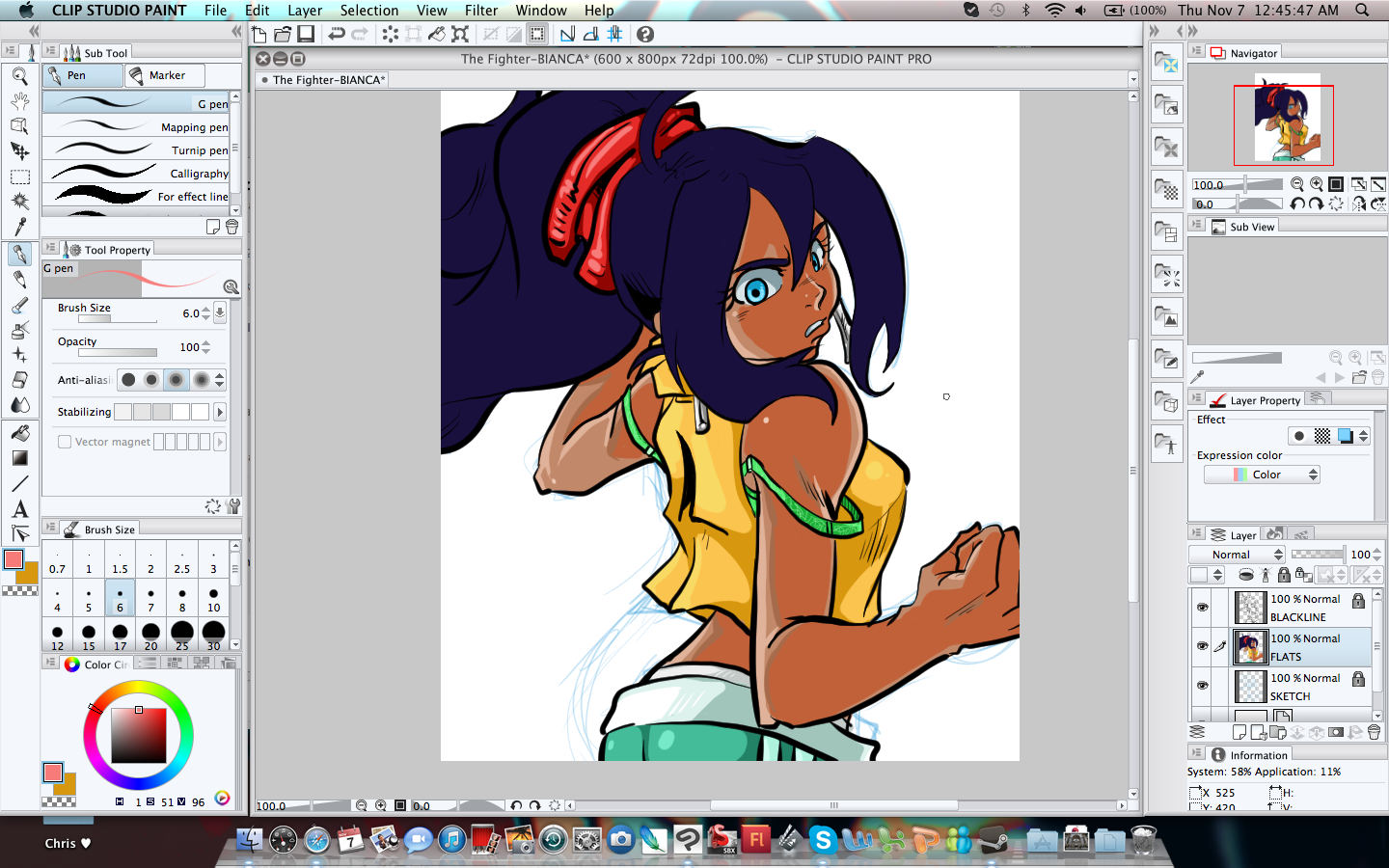Screen dimensions: 1389x868
Task: Open the Selection menu
Action: pos(369,10)
